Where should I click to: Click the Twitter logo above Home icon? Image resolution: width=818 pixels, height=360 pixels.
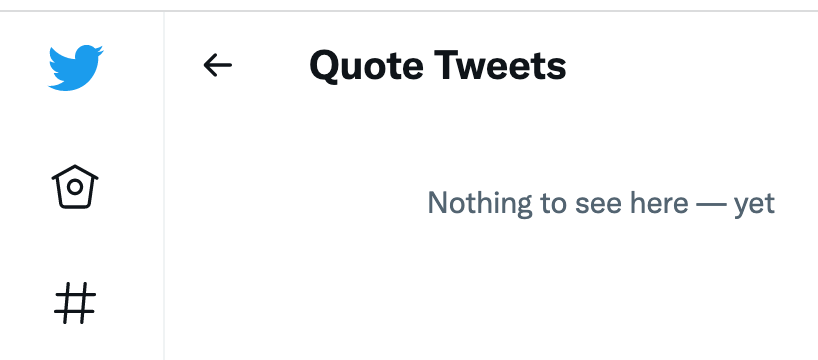tap(76, 68)
